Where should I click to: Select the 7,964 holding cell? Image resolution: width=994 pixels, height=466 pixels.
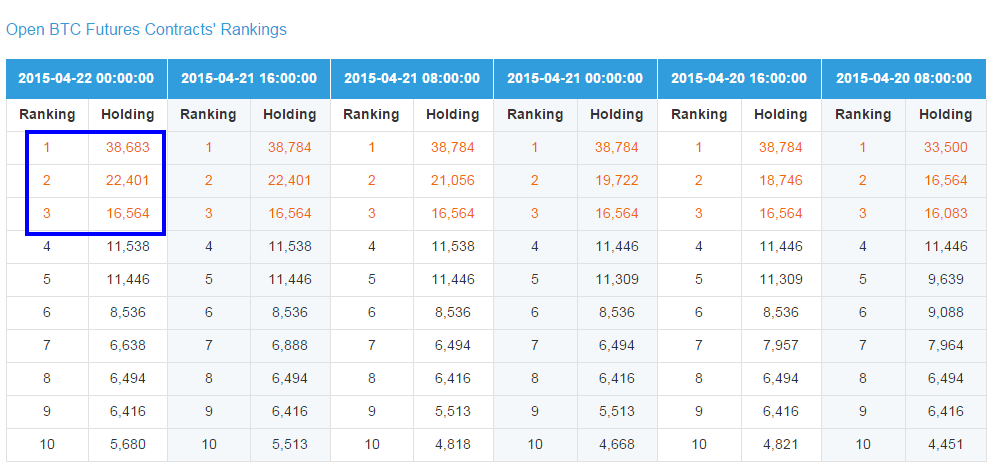pos(945,346)
